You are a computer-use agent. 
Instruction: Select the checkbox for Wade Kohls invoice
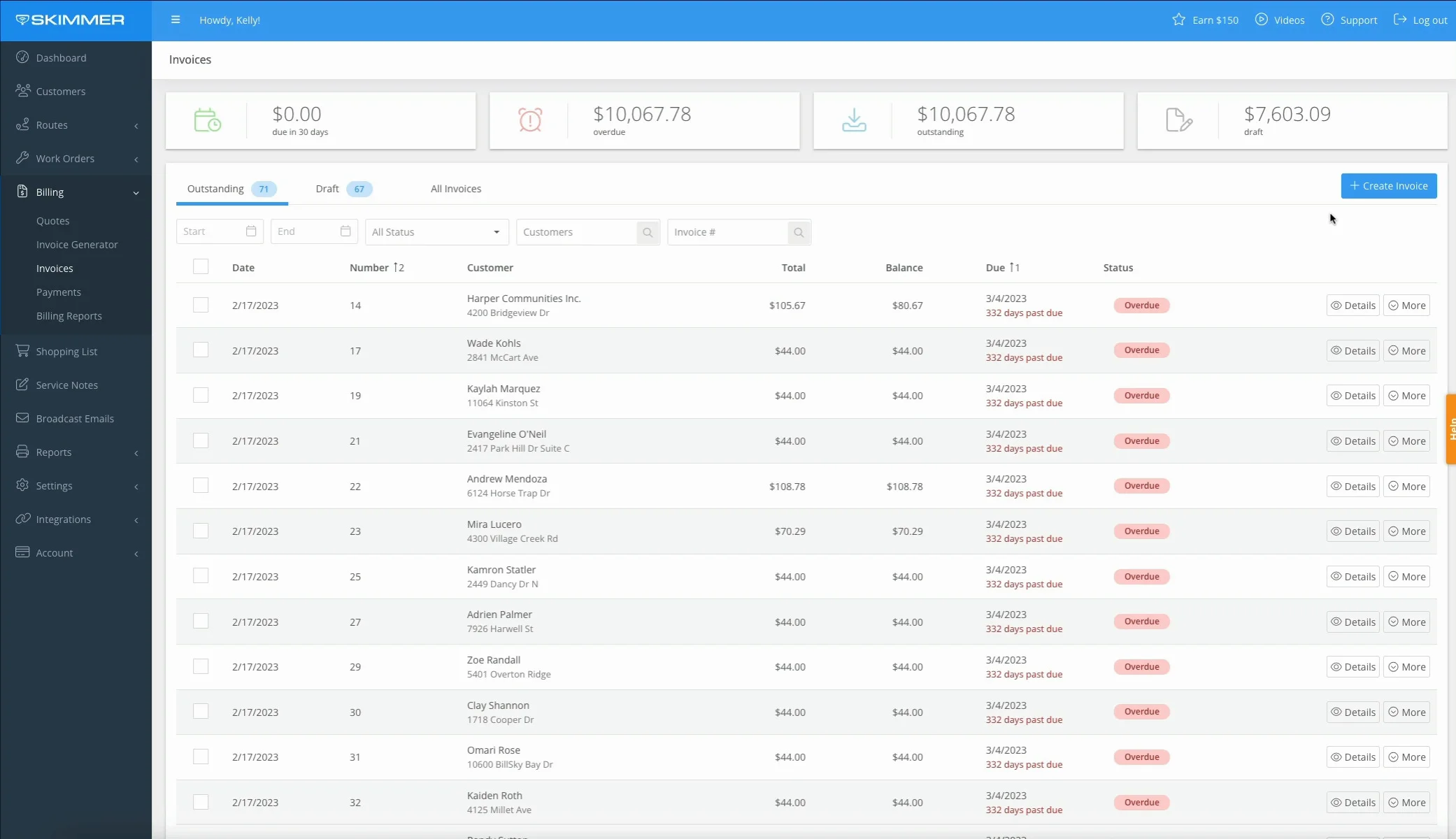coord(201,350)
